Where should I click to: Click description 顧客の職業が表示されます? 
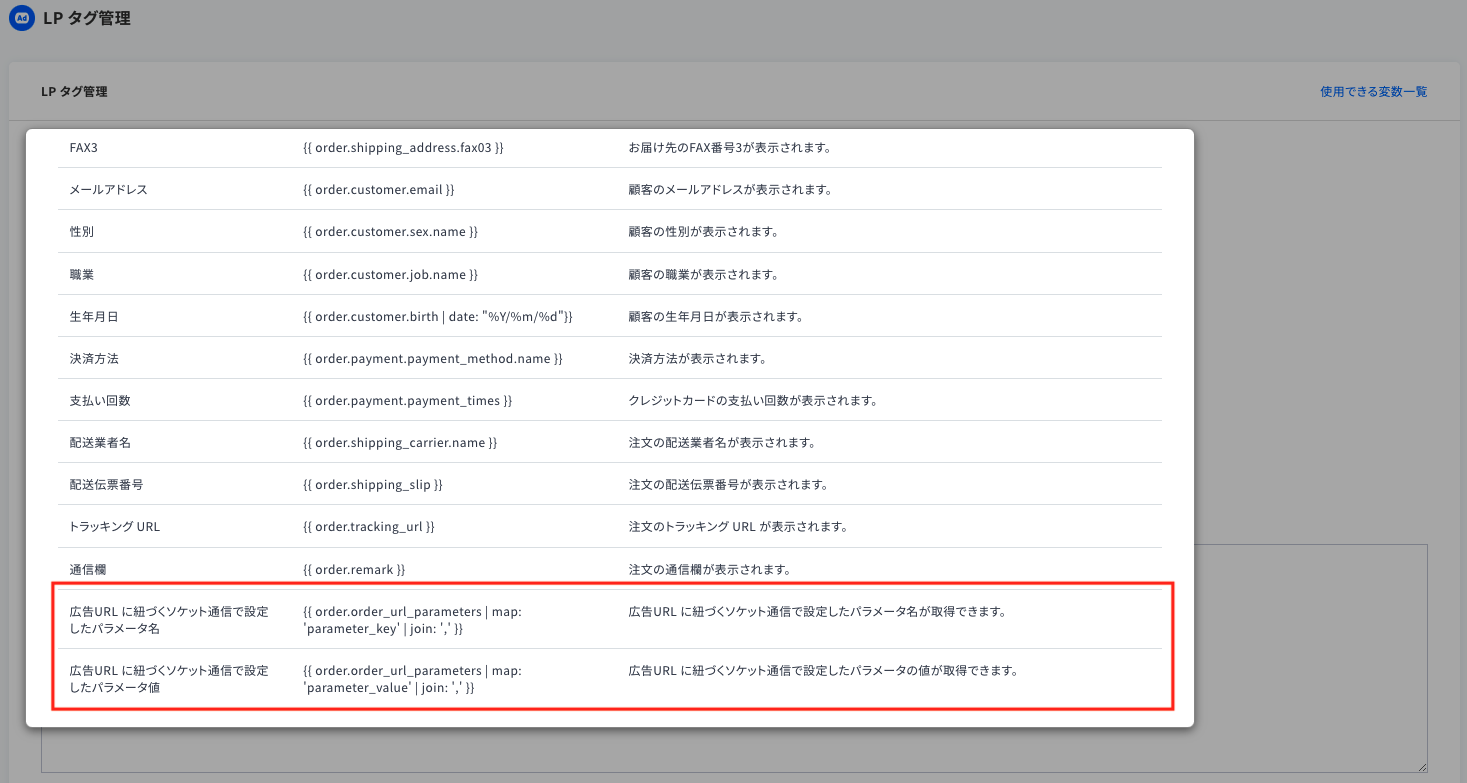703,275
